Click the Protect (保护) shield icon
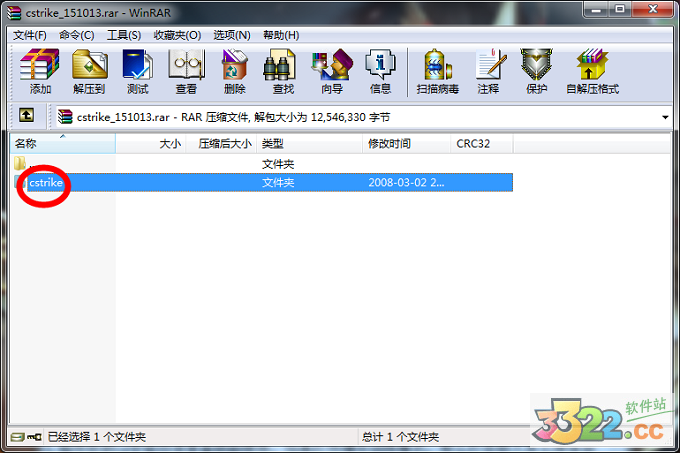 click(x=536, y=71)
